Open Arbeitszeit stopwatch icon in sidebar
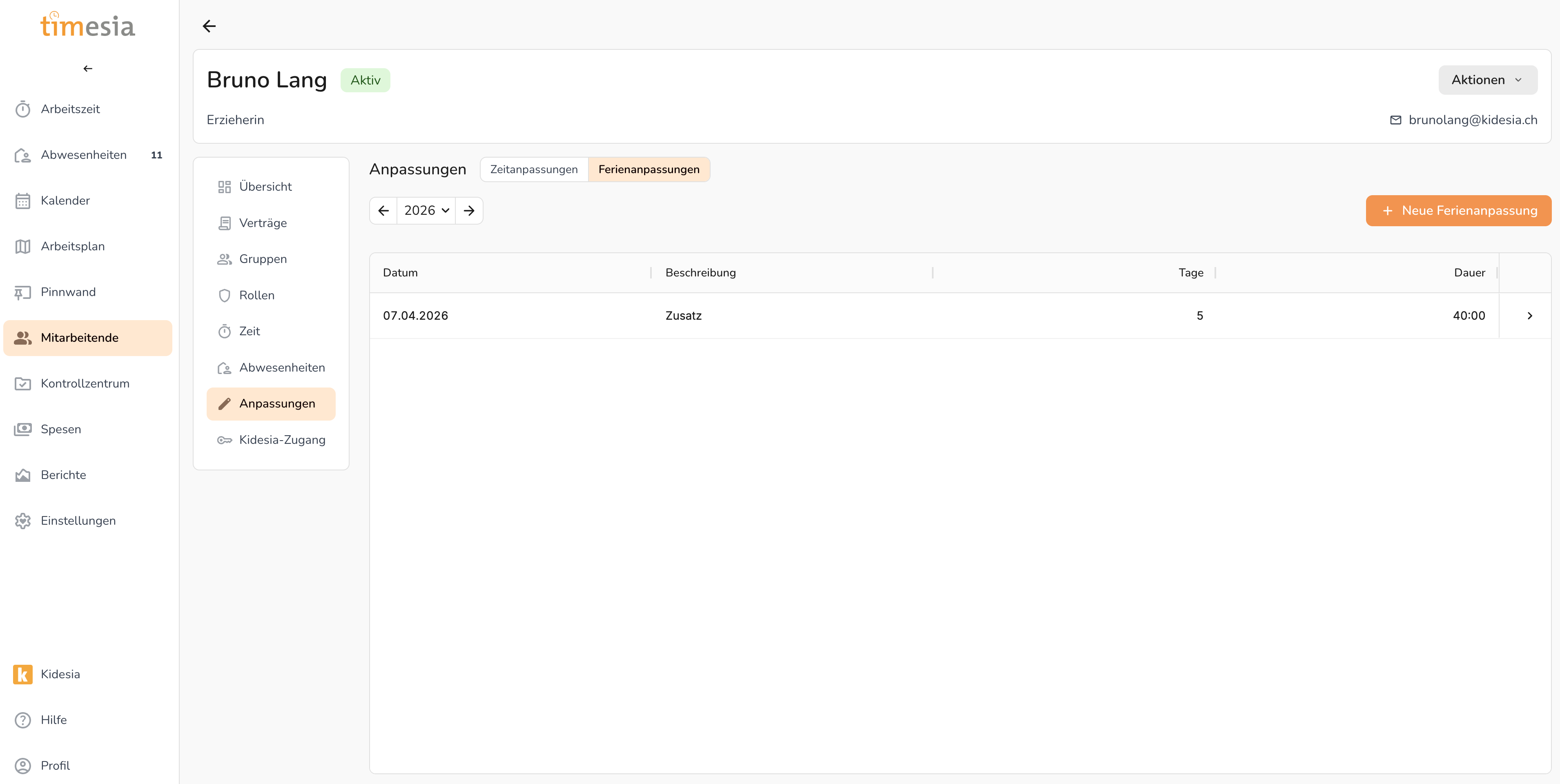This screenshot has height=784, width=1560. [x=22, y=109]
